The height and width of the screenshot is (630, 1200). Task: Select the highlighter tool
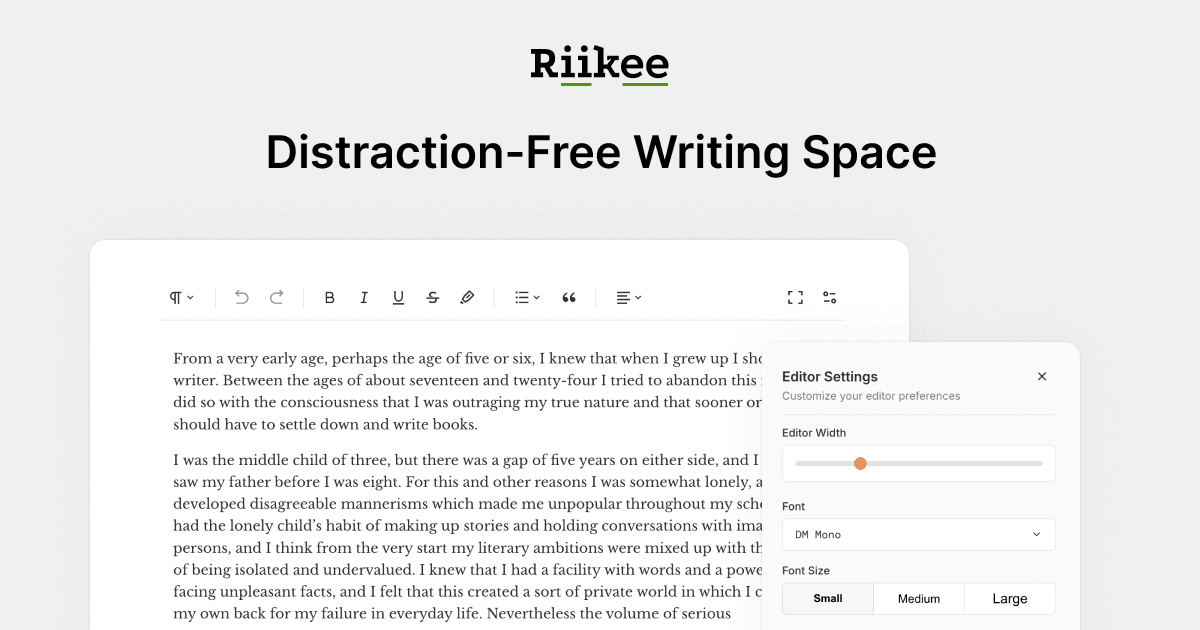point(467,297)
